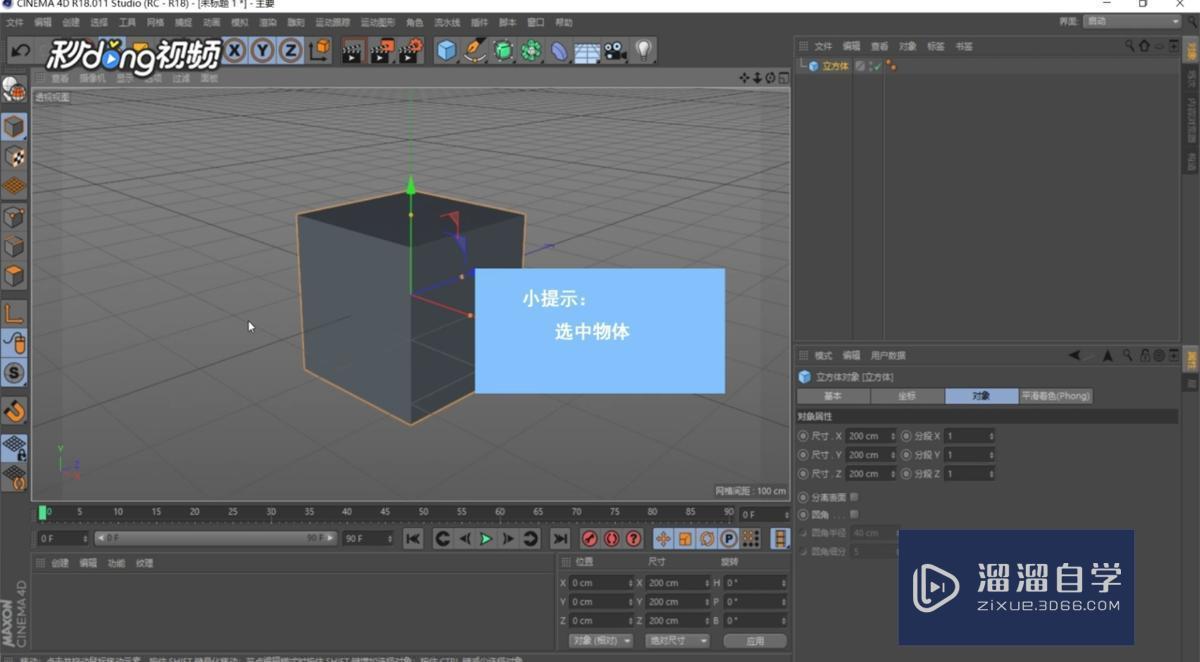This screenshot has height=662, width=1200.
Task: Open the render settings gear icon
Action: [408, 50]
